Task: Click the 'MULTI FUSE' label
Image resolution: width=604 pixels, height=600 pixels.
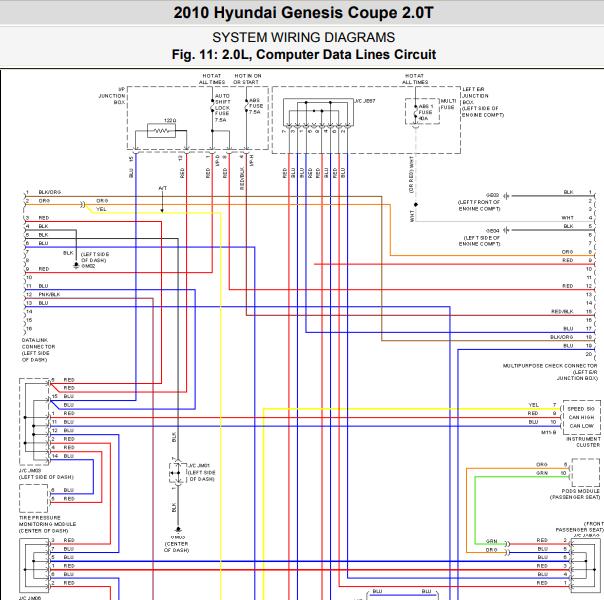Action: pos(448,104)
